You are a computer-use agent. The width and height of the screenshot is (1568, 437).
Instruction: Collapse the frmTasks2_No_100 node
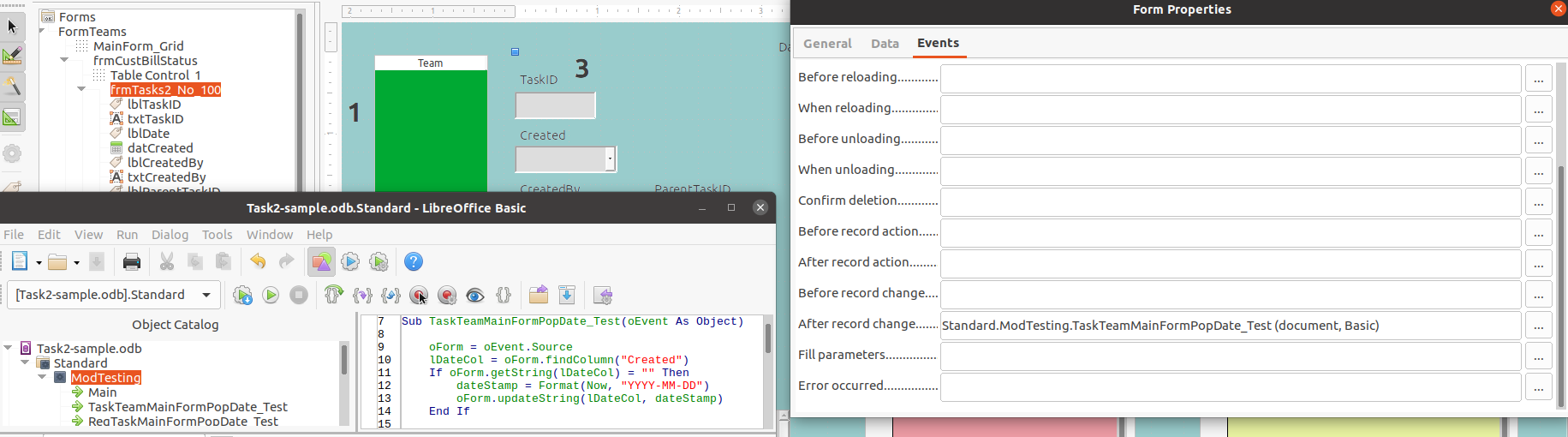click(82, 89)
